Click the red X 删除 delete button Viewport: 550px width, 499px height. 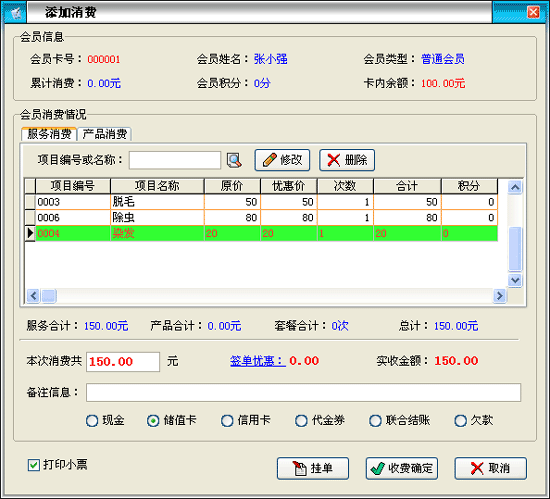click(x=347, y=160)
